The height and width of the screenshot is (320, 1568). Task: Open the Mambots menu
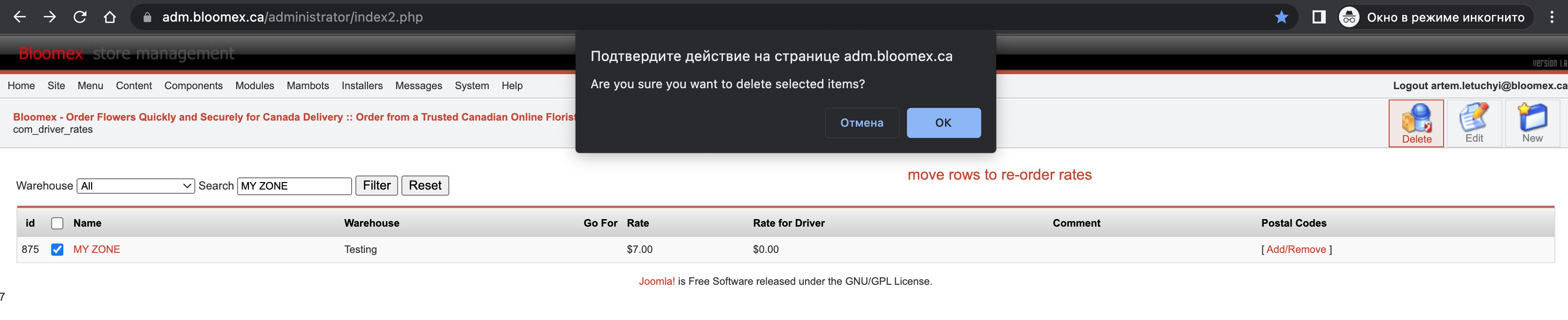(x=308, y=86)
